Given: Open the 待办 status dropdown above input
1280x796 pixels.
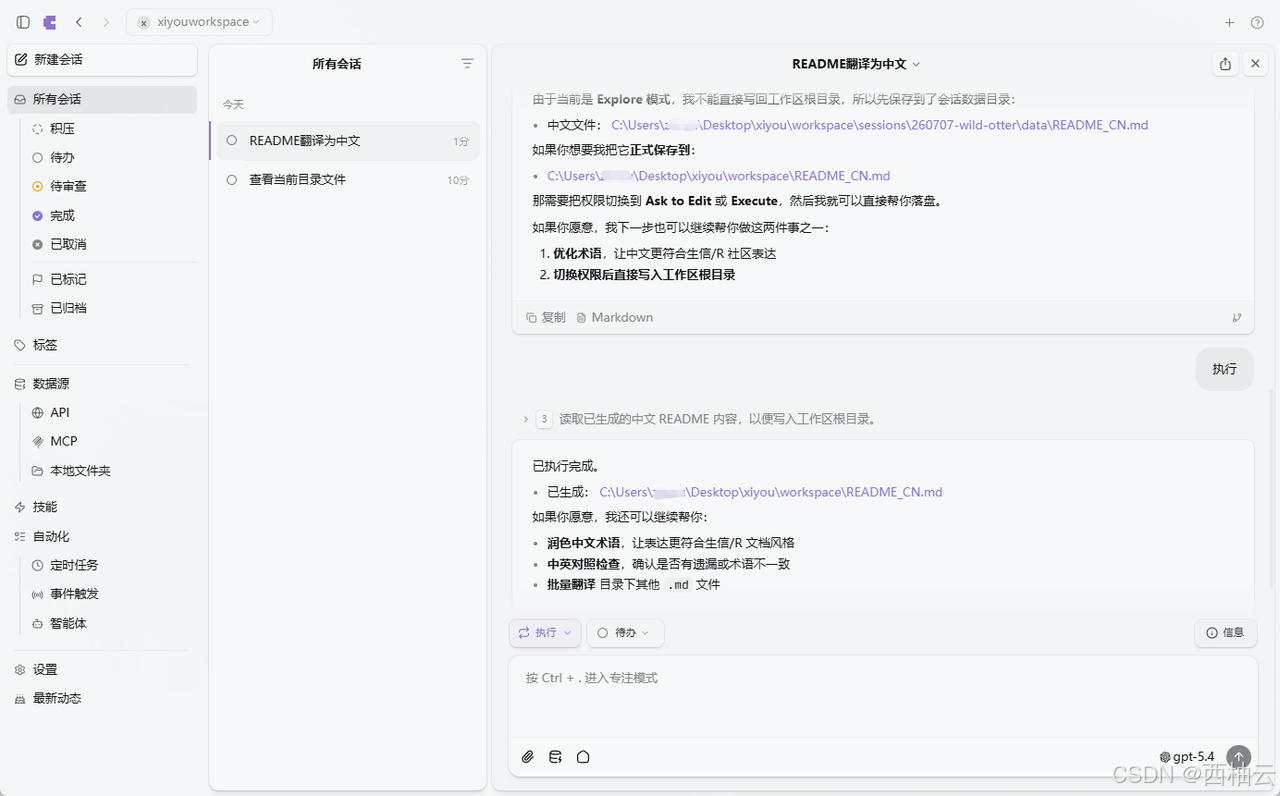Looking at the screenshot, I should (625, 633).
